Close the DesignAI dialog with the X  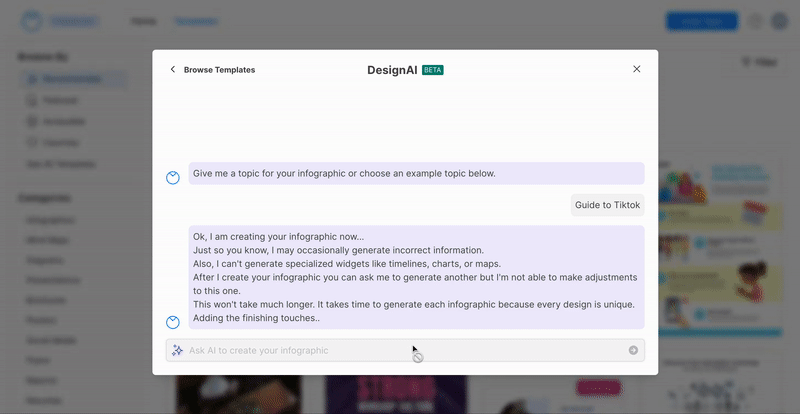coord(636,69)
